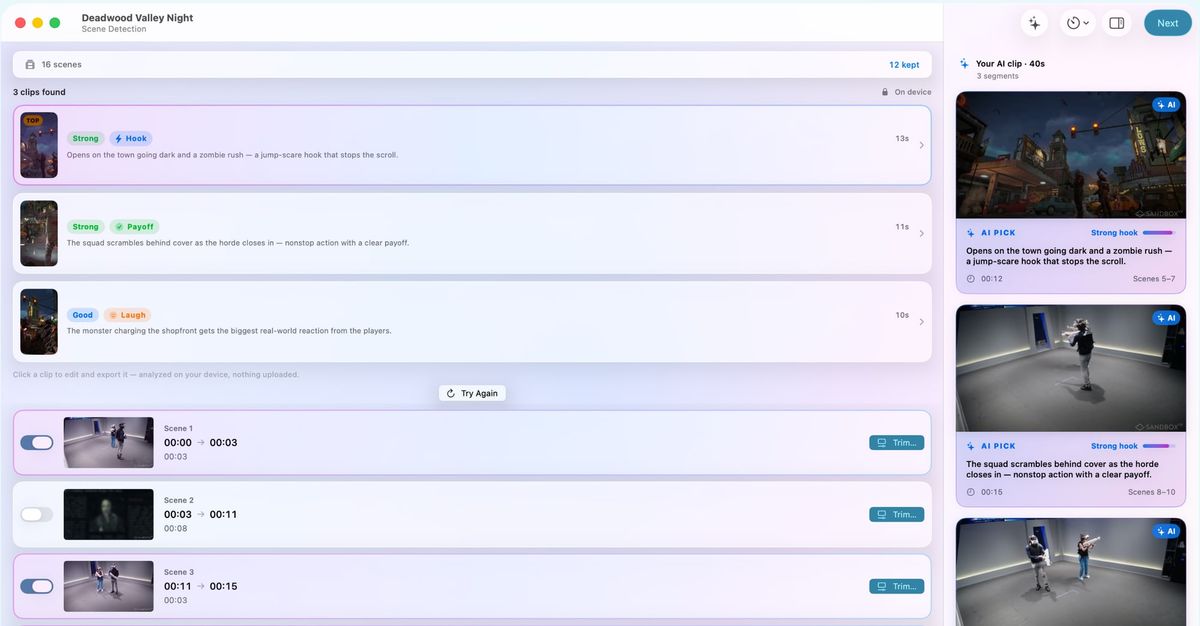Disable the Scene 1 toggle
The height and width of the screenshot is (626, 1200).
pyautogui.click(x=36, y=442)
